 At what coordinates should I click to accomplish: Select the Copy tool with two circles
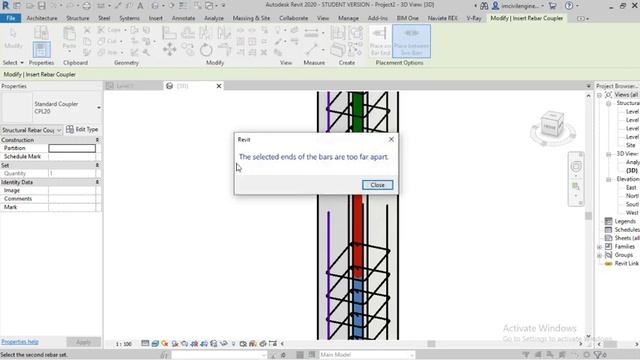coord(188,49)
